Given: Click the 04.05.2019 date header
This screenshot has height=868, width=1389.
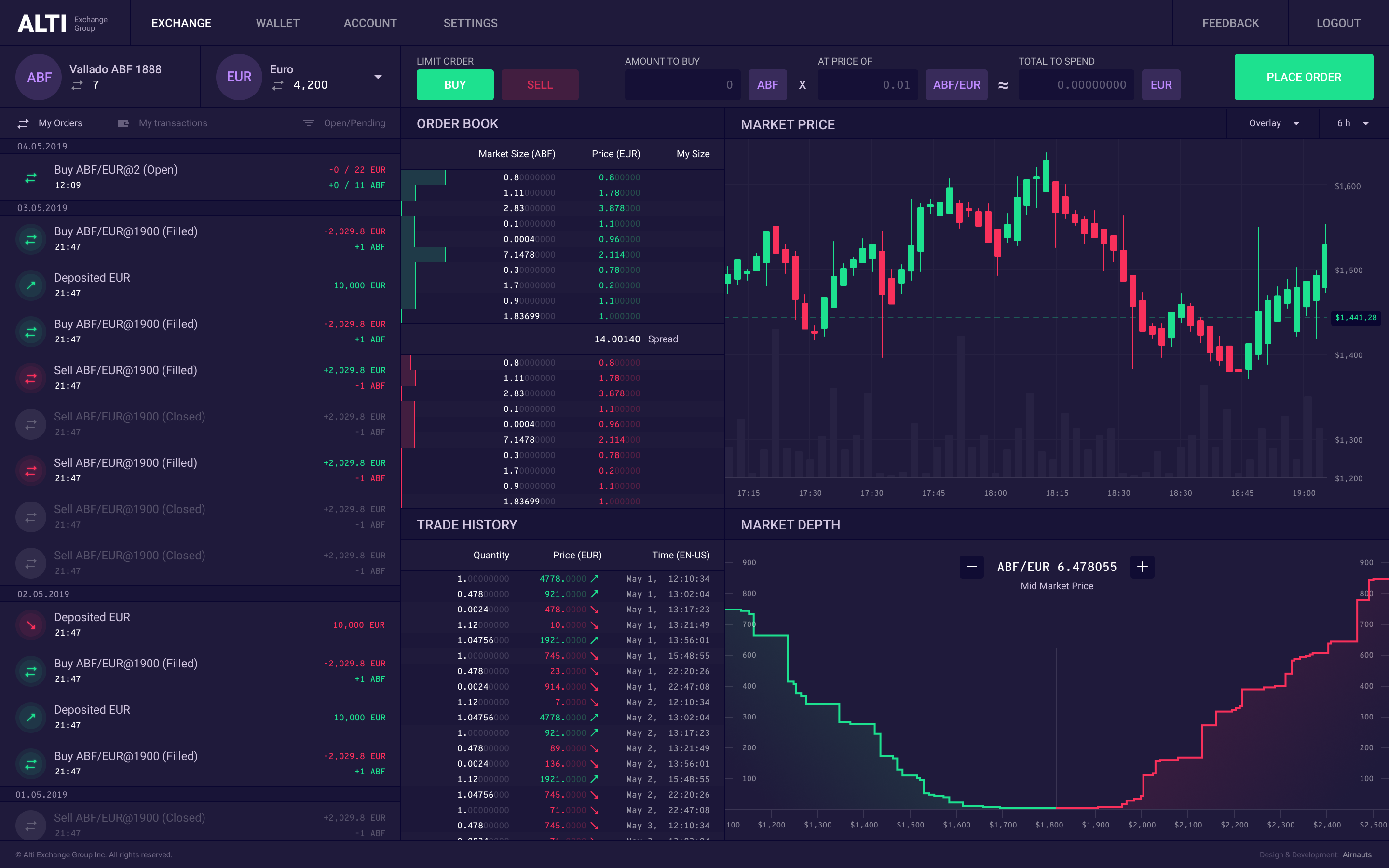Looking at the screenshot, I should pyautogui.click(x=42, y=147).
